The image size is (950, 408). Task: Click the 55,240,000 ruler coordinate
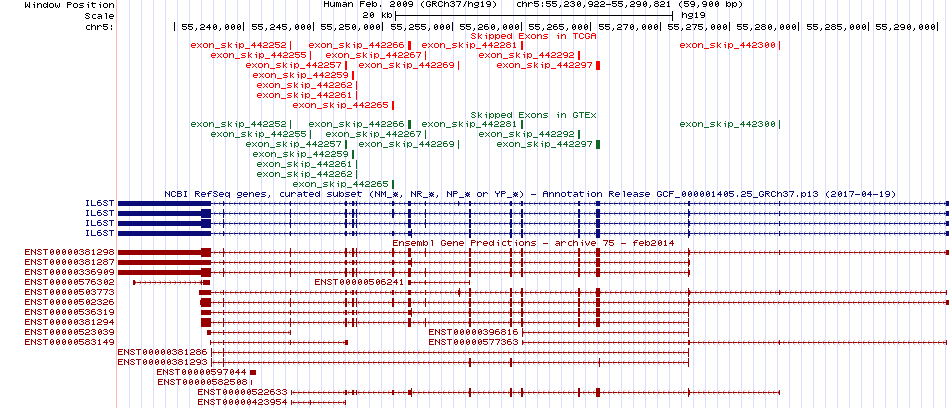coord(210,27)
